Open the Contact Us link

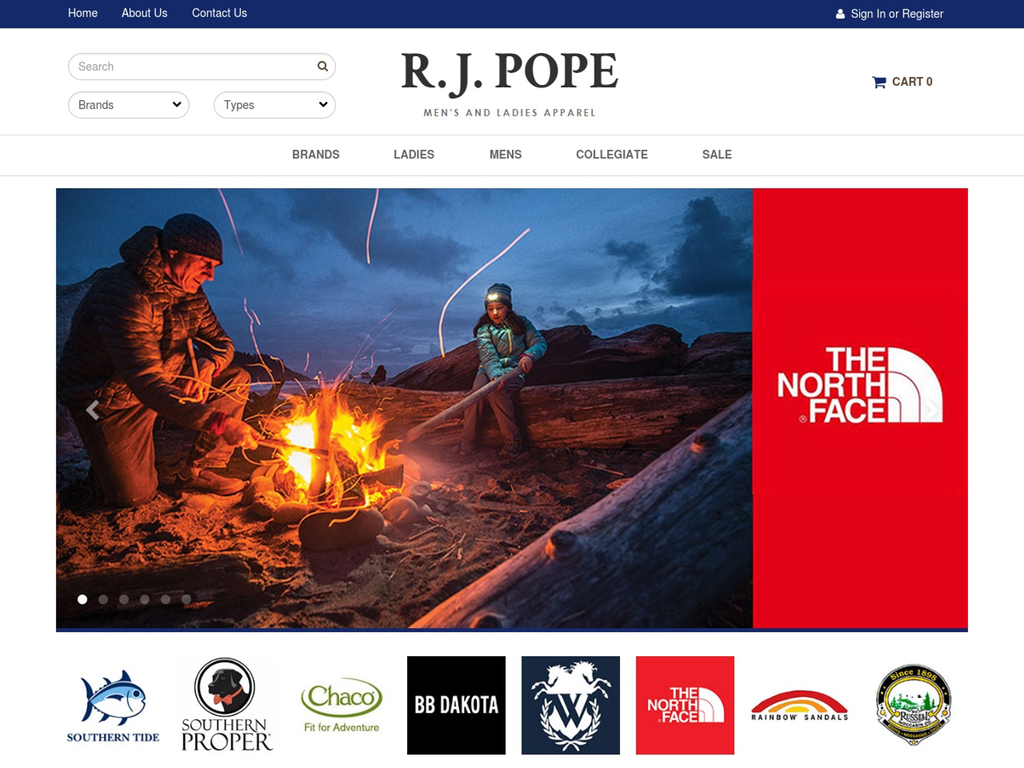point(219,13)
